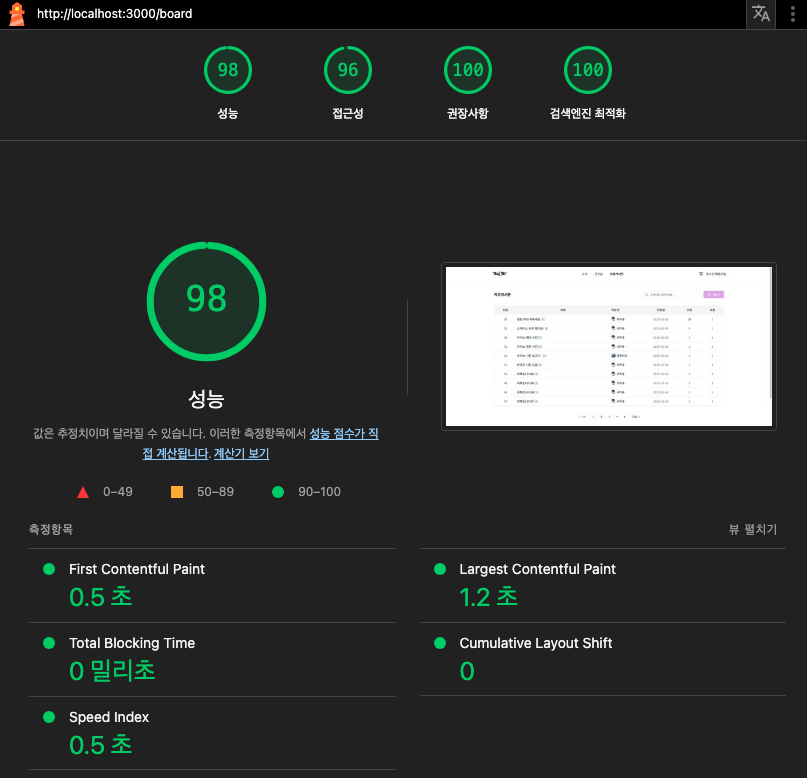Click the 측정항목 section heading

pos(50,529)
